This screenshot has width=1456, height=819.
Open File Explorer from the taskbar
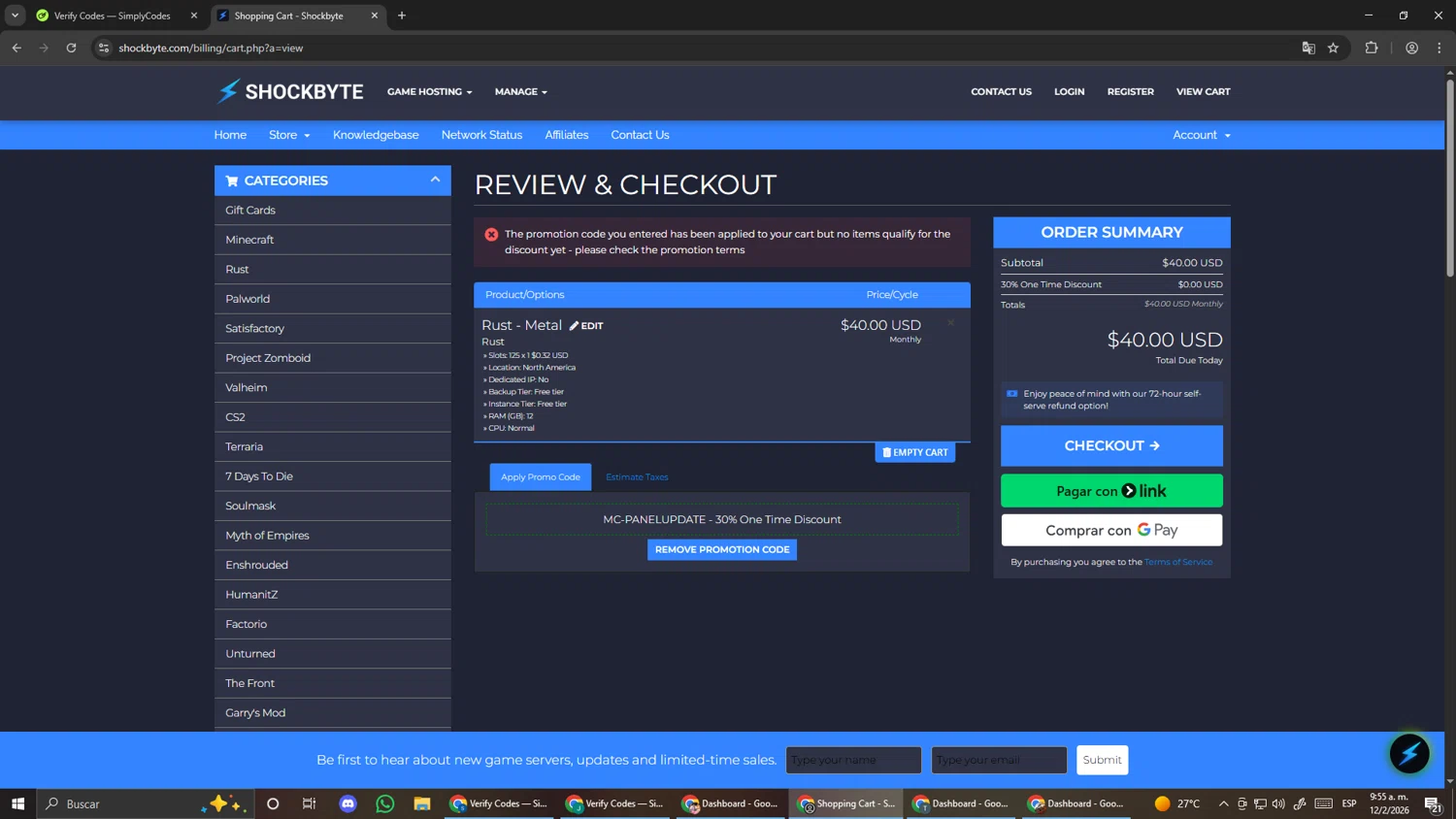(x=422, y=803)
